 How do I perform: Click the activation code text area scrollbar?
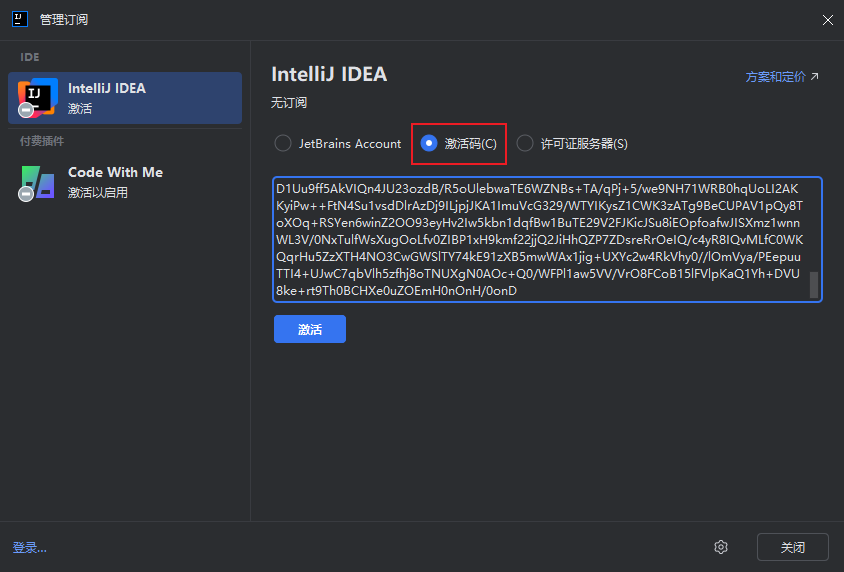(814, 285)
